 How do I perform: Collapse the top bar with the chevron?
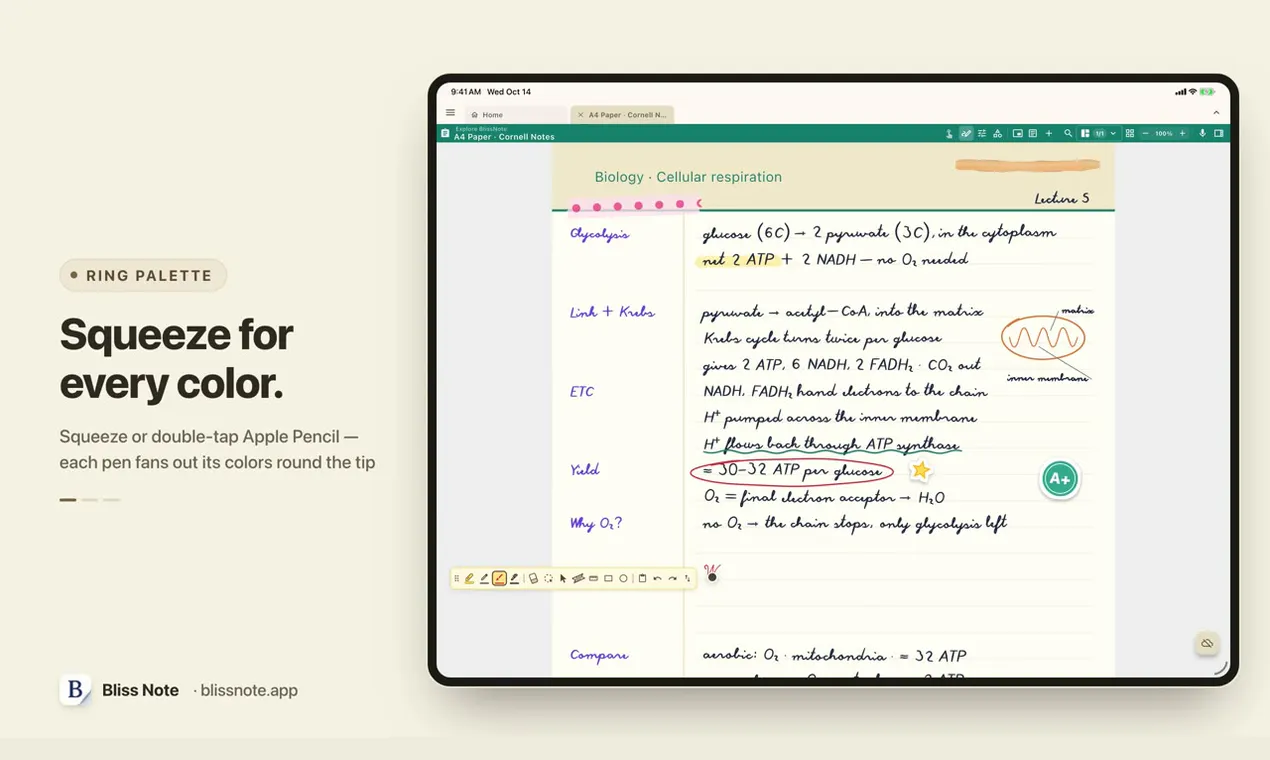click(1216, 113)
